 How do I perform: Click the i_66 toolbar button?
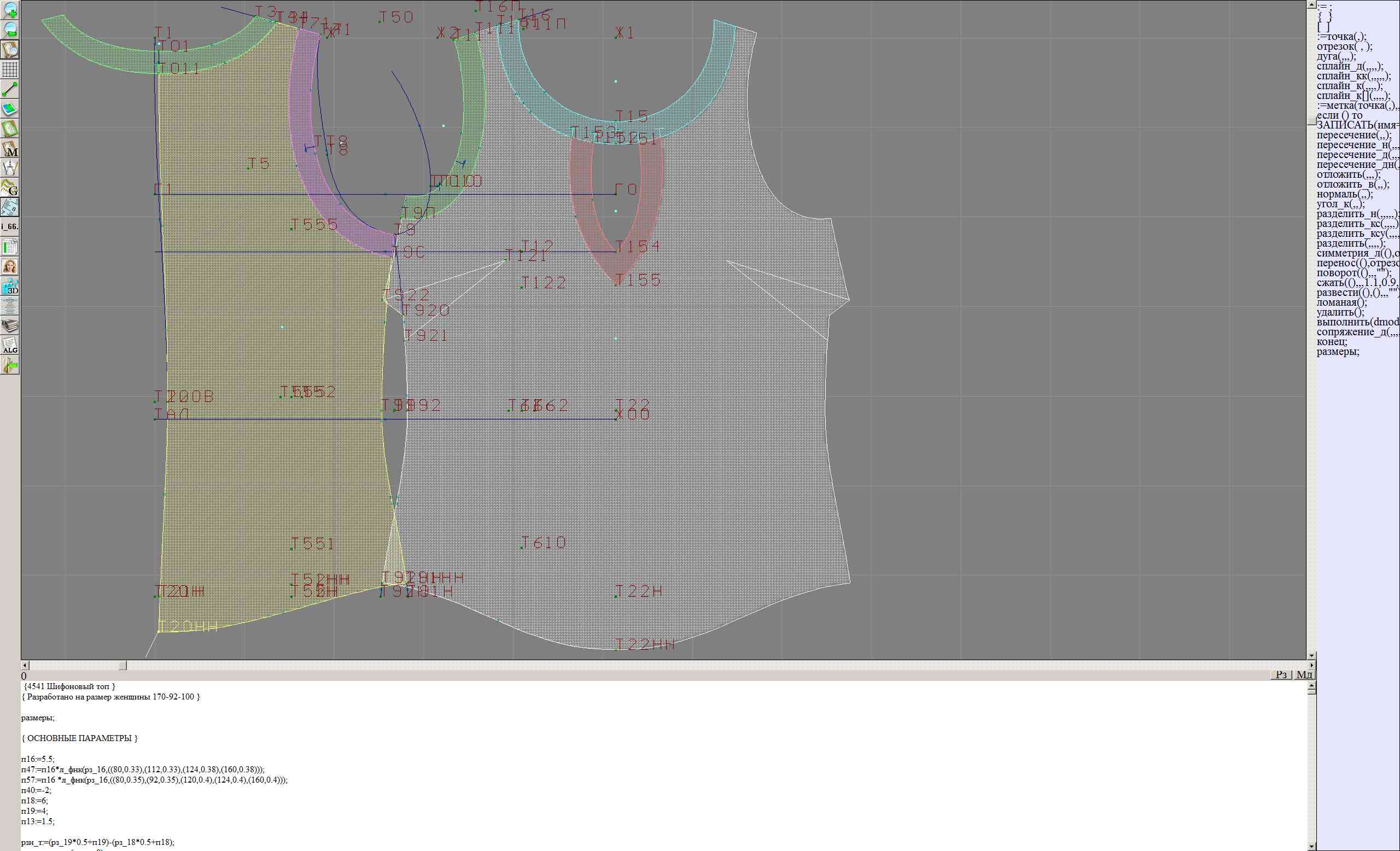click(x=10, y=226)
